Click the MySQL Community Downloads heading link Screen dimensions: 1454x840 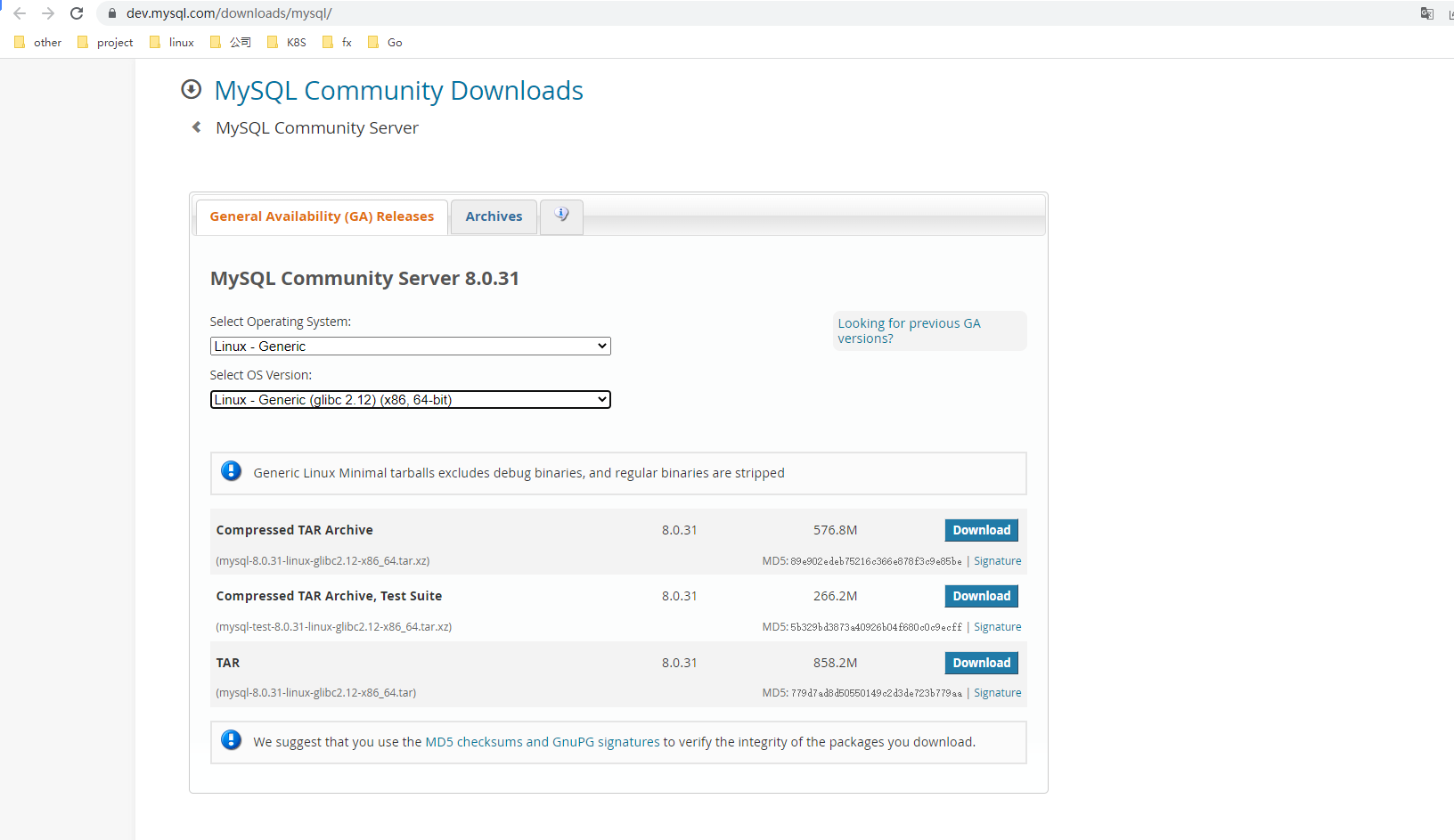(398, 91)
